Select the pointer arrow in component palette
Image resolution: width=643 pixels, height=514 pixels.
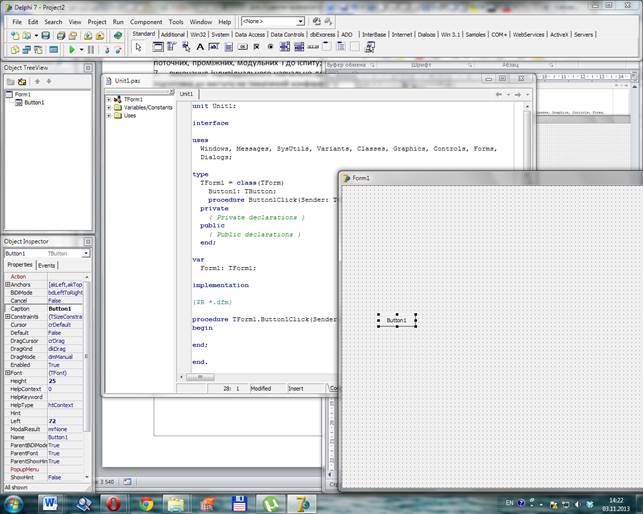click(x=139, y=47)
